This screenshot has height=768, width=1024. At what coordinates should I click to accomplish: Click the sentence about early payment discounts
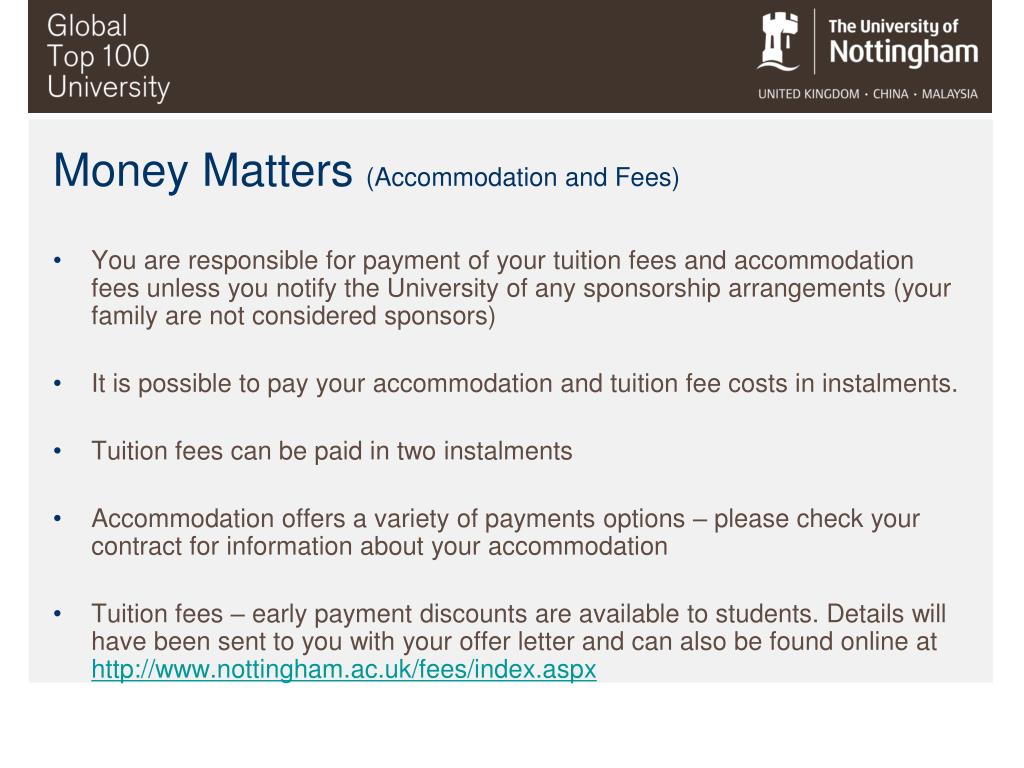(519, 628)
